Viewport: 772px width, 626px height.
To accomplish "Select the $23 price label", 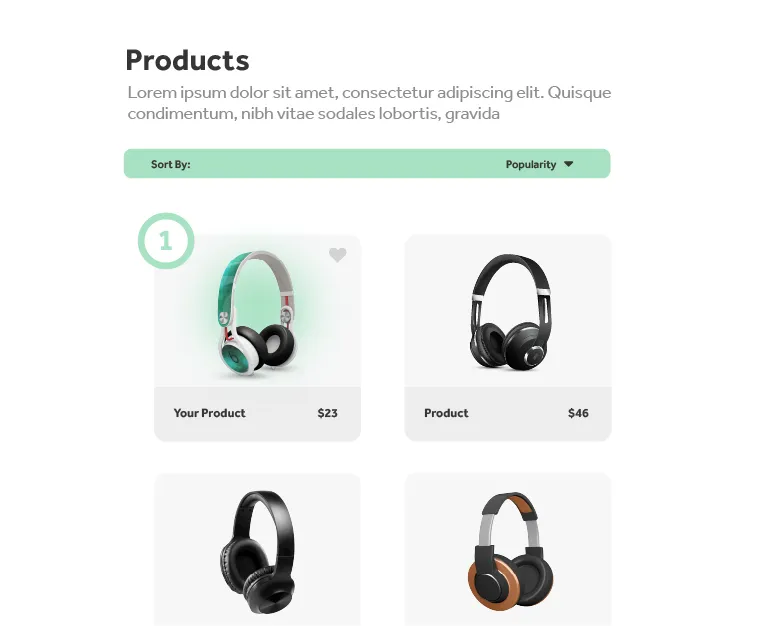I will (327, 413).
